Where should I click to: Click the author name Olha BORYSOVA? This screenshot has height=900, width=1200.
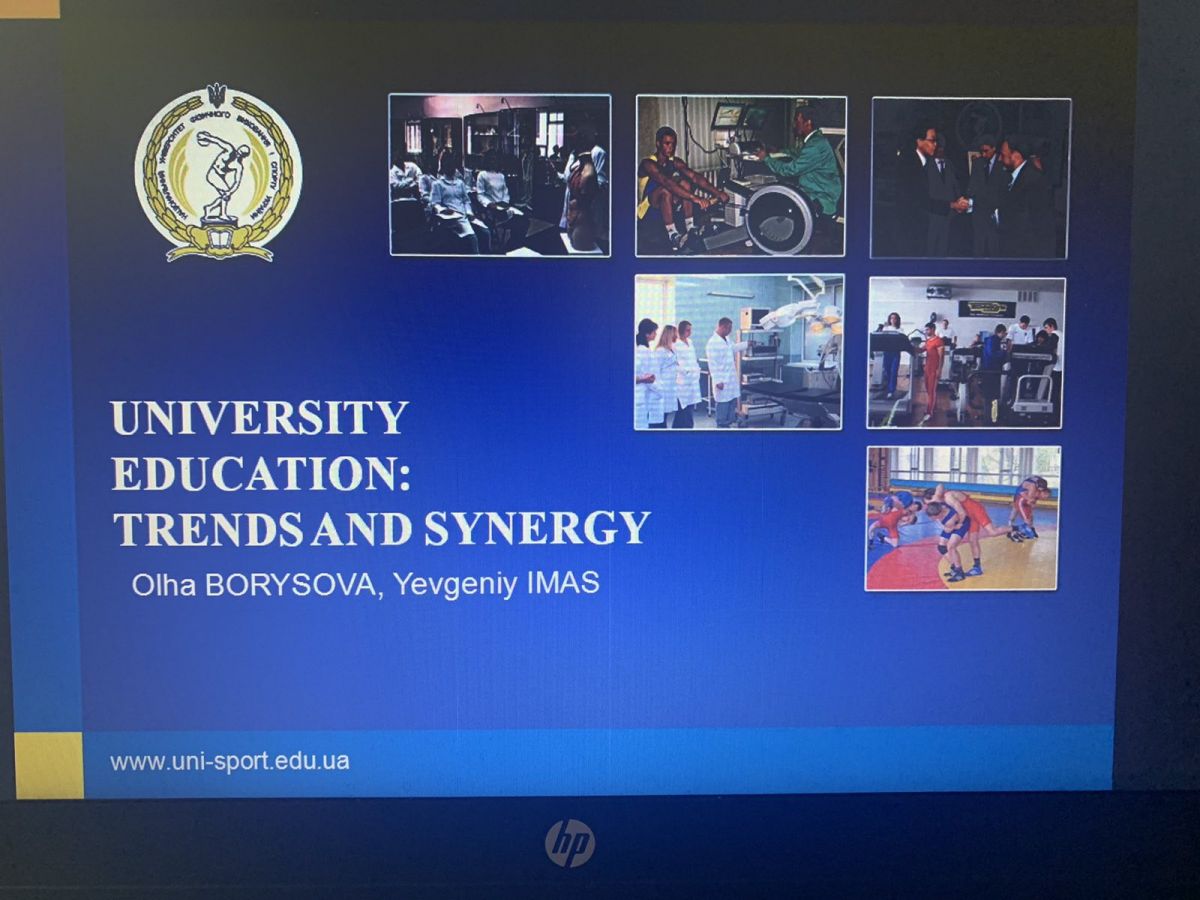[254, 585]
